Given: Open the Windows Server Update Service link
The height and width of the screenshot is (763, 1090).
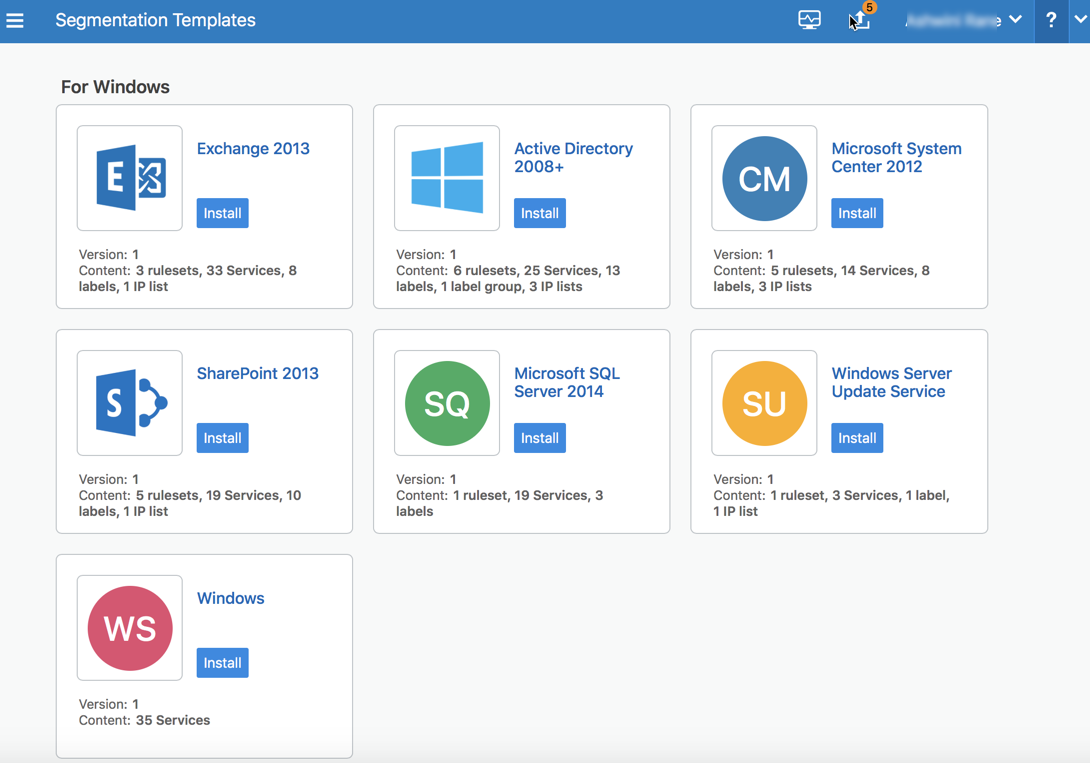Looking at the screenshot, I should tap(892, 383).
